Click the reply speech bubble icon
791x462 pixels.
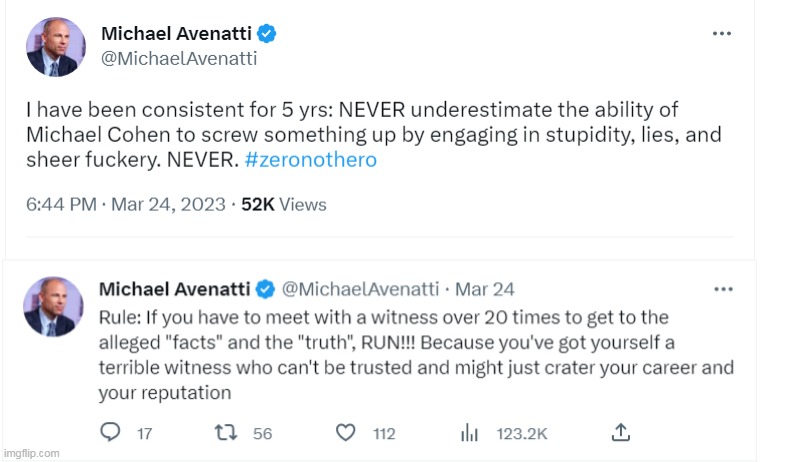coord(111,433)
